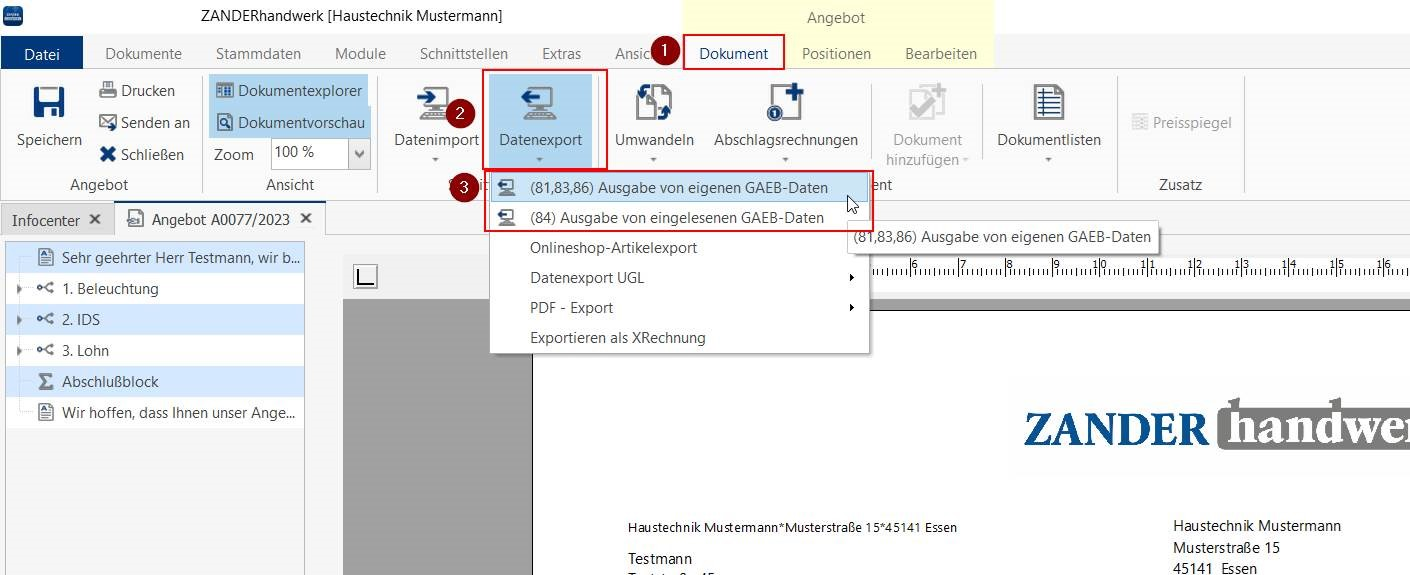1410x575 pixels.
Task: Open the Zoom percentage dropdown
Action: point(359,153)
